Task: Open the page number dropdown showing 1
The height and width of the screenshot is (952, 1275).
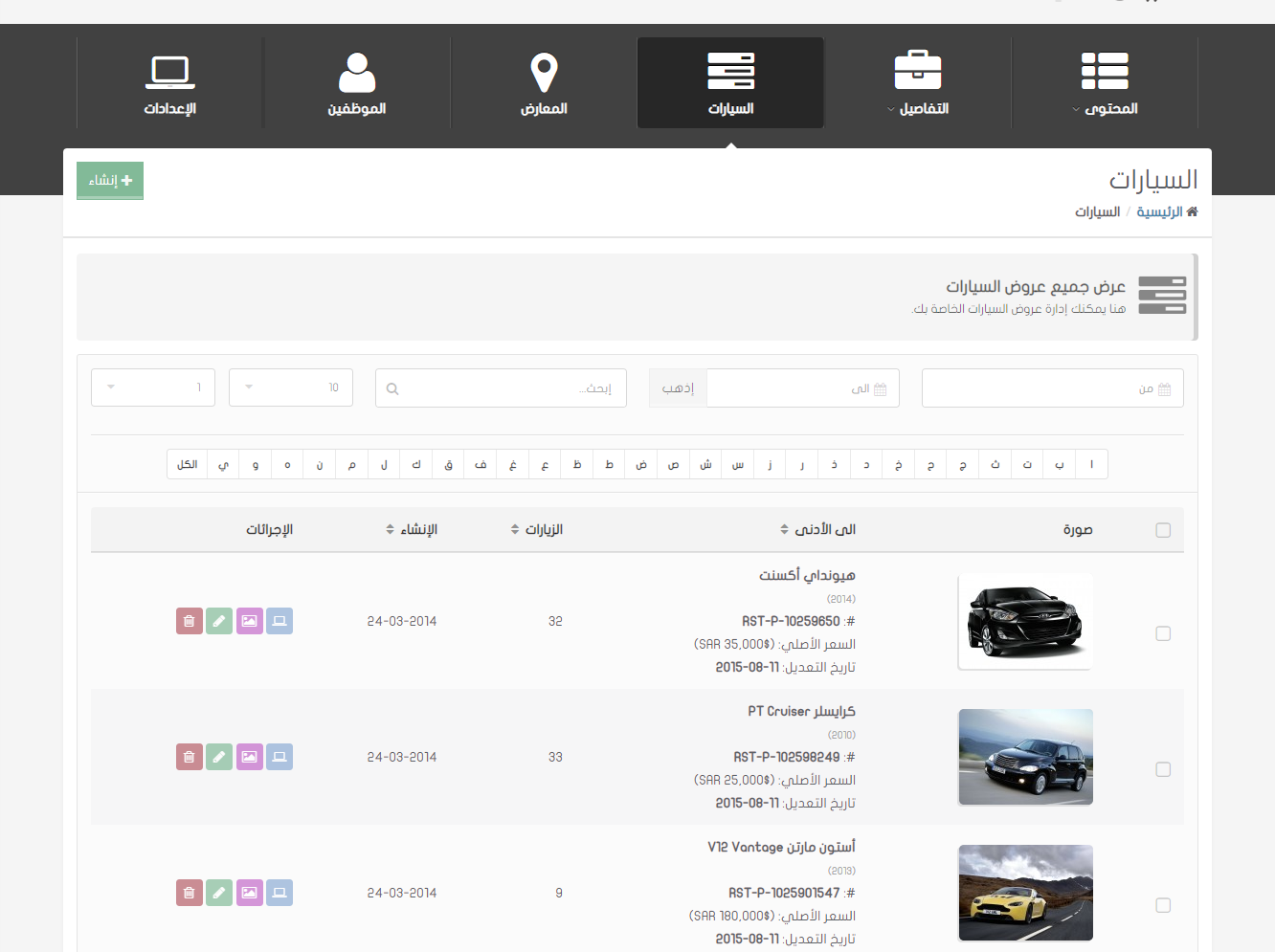Action: [153, 387]
